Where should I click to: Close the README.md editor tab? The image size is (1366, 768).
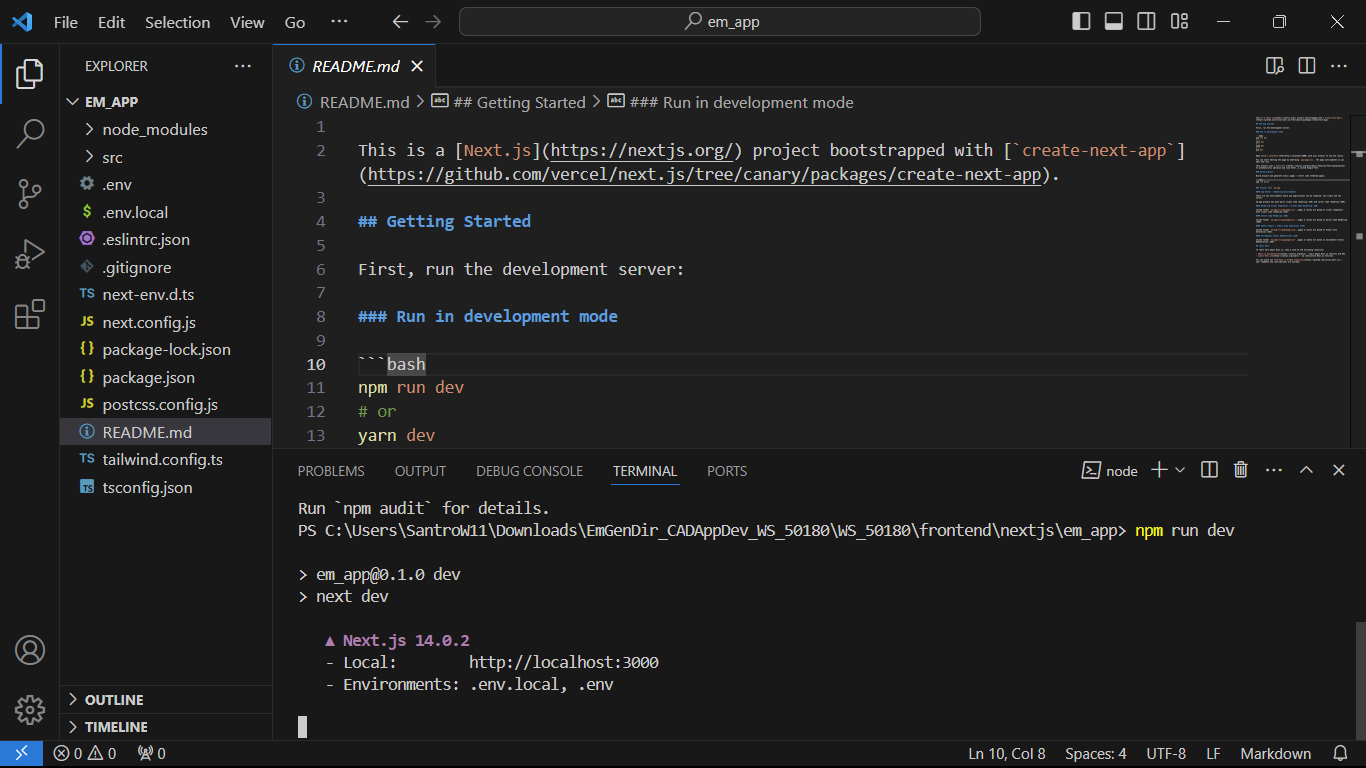tap(417, 66)
